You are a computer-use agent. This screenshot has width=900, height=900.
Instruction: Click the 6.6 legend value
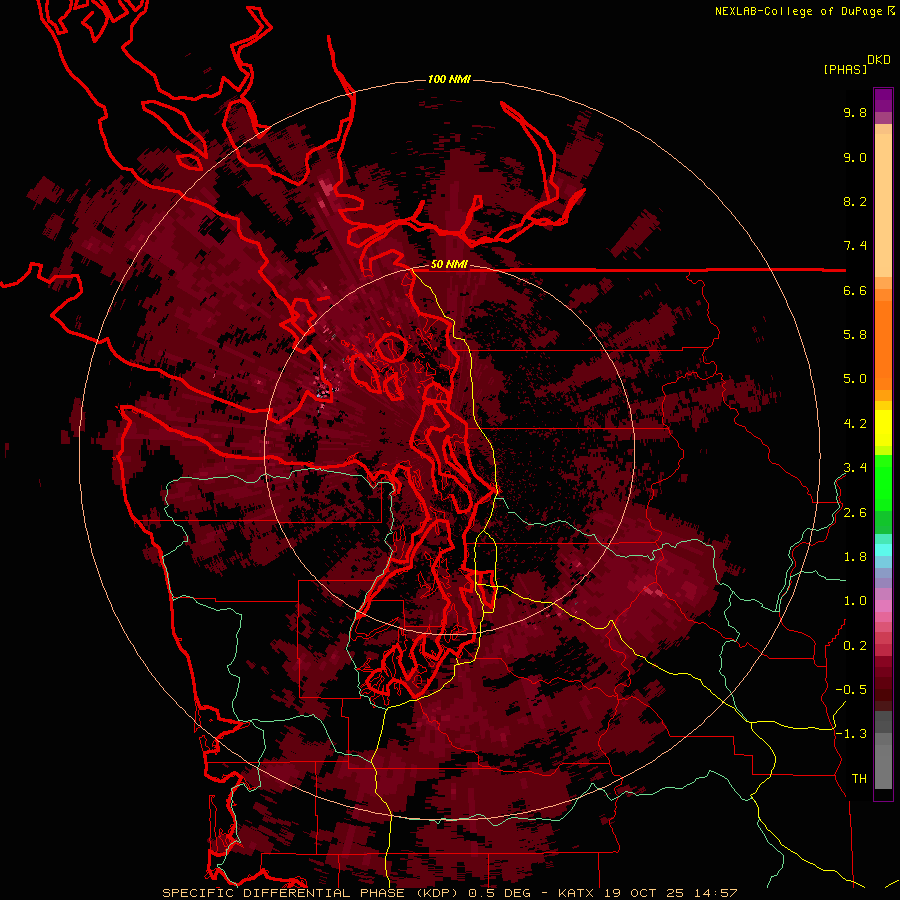point(855,290)
